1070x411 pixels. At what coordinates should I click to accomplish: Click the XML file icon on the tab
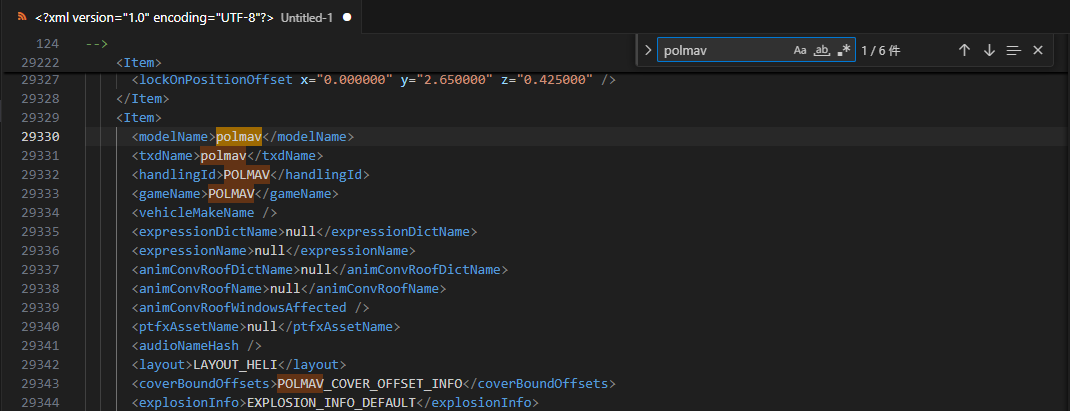(21, 18)
